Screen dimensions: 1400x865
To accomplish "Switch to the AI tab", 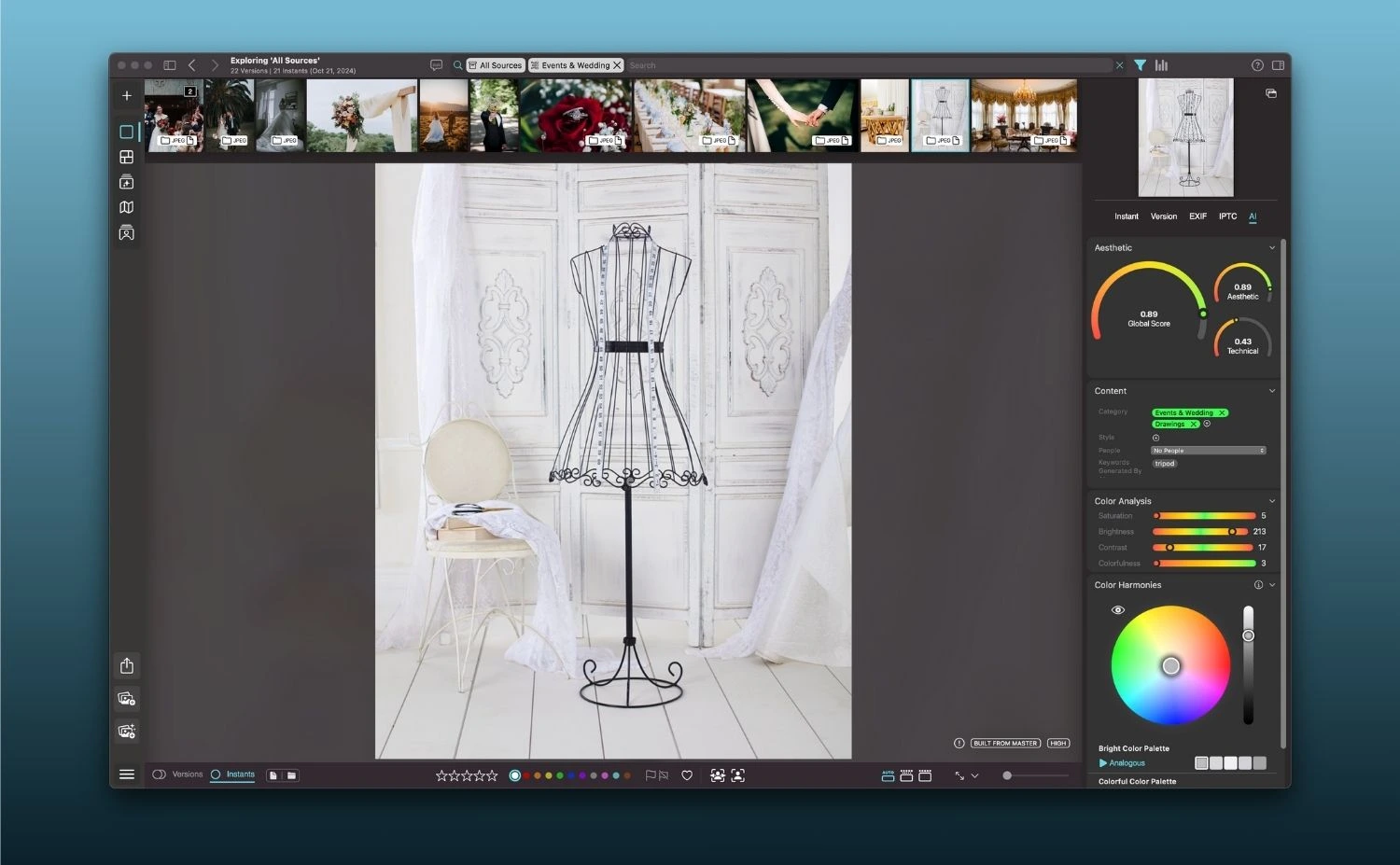I will pyautogui.click(x=1253, y=216).
